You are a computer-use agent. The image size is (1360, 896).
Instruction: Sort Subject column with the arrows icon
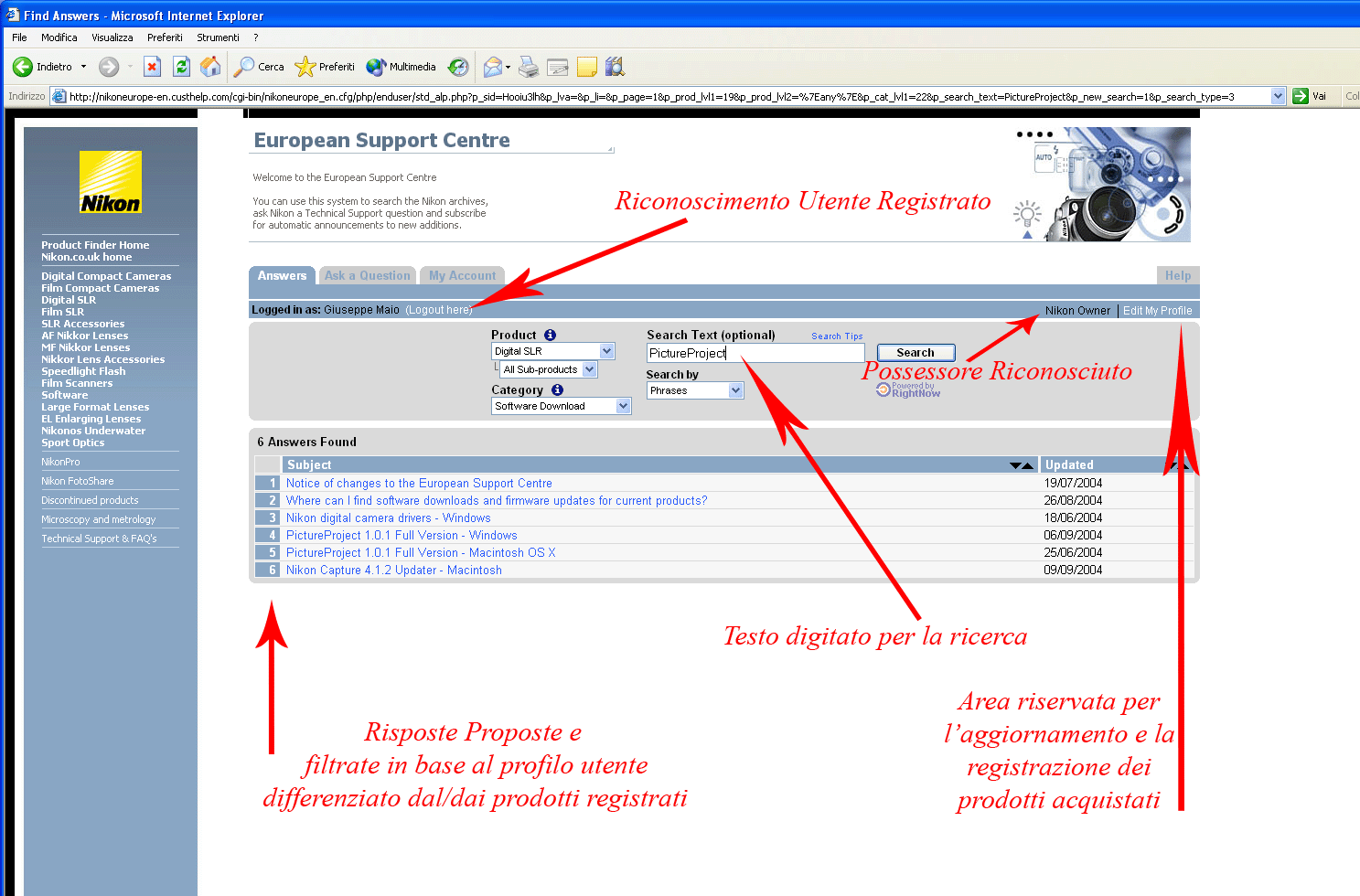point(1022,465)
